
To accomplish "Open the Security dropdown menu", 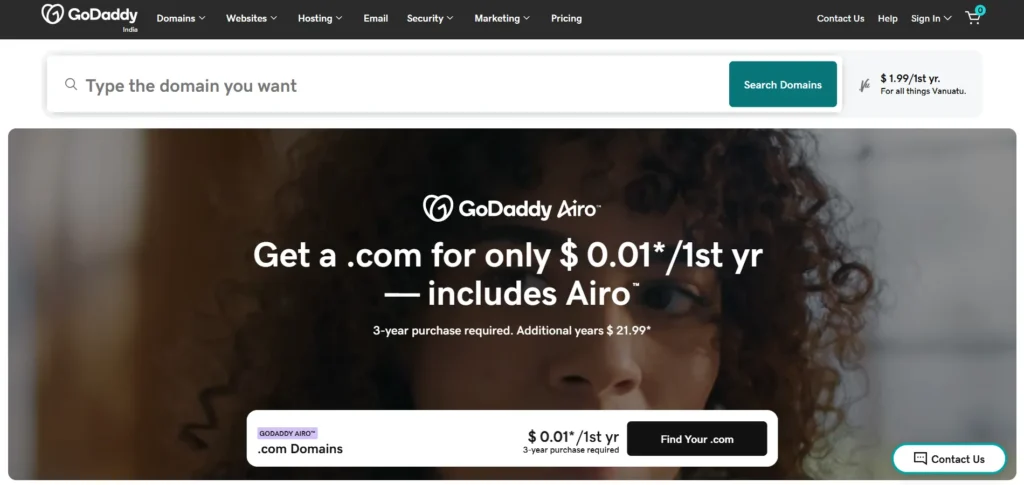I will point(430,18).
